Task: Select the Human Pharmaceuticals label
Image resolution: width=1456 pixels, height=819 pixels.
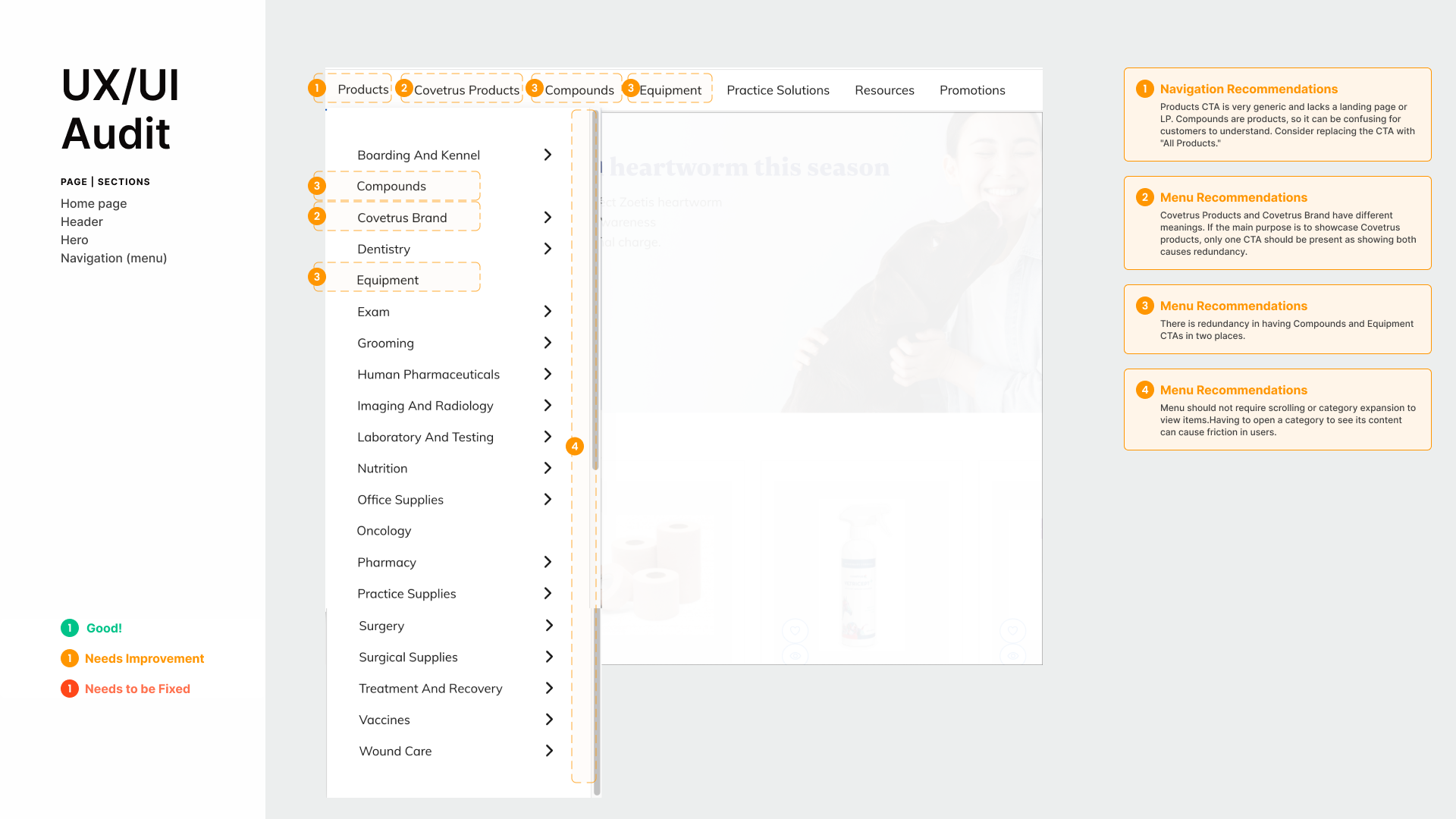Action: 428,375
